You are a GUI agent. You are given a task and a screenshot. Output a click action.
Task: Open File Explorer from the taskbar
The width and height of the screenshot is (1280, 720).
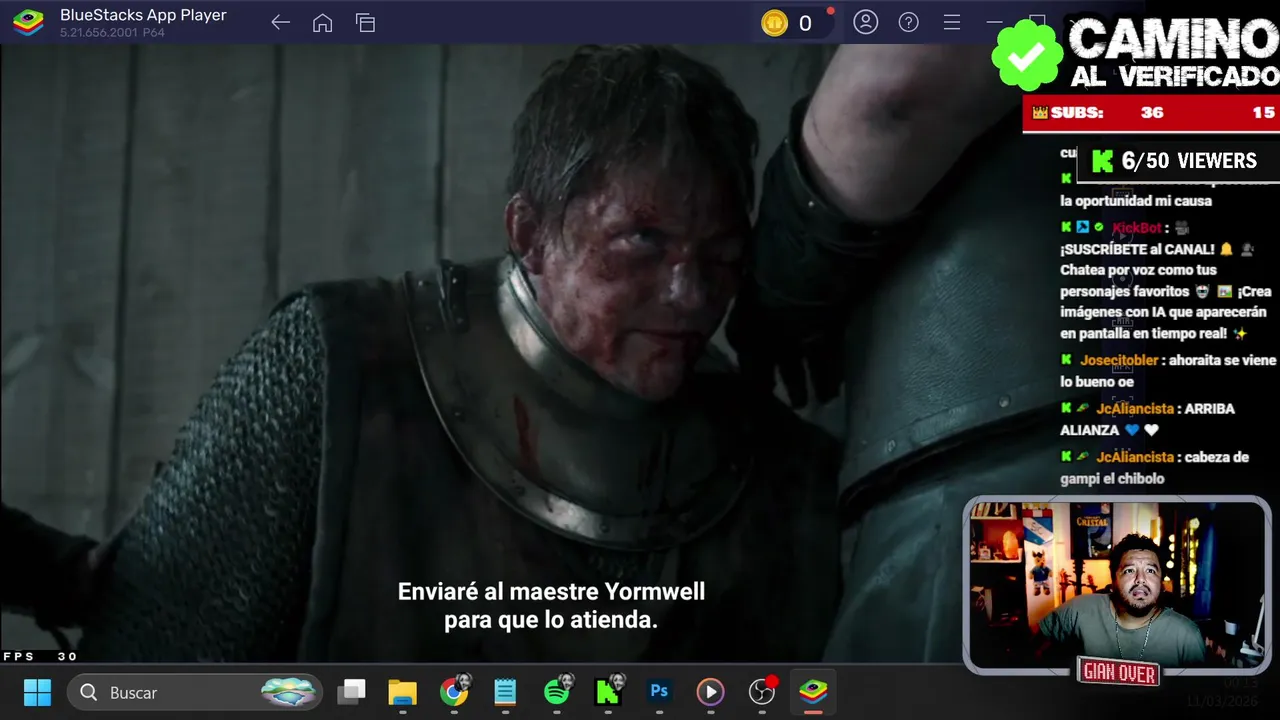[x=402, y=692]
